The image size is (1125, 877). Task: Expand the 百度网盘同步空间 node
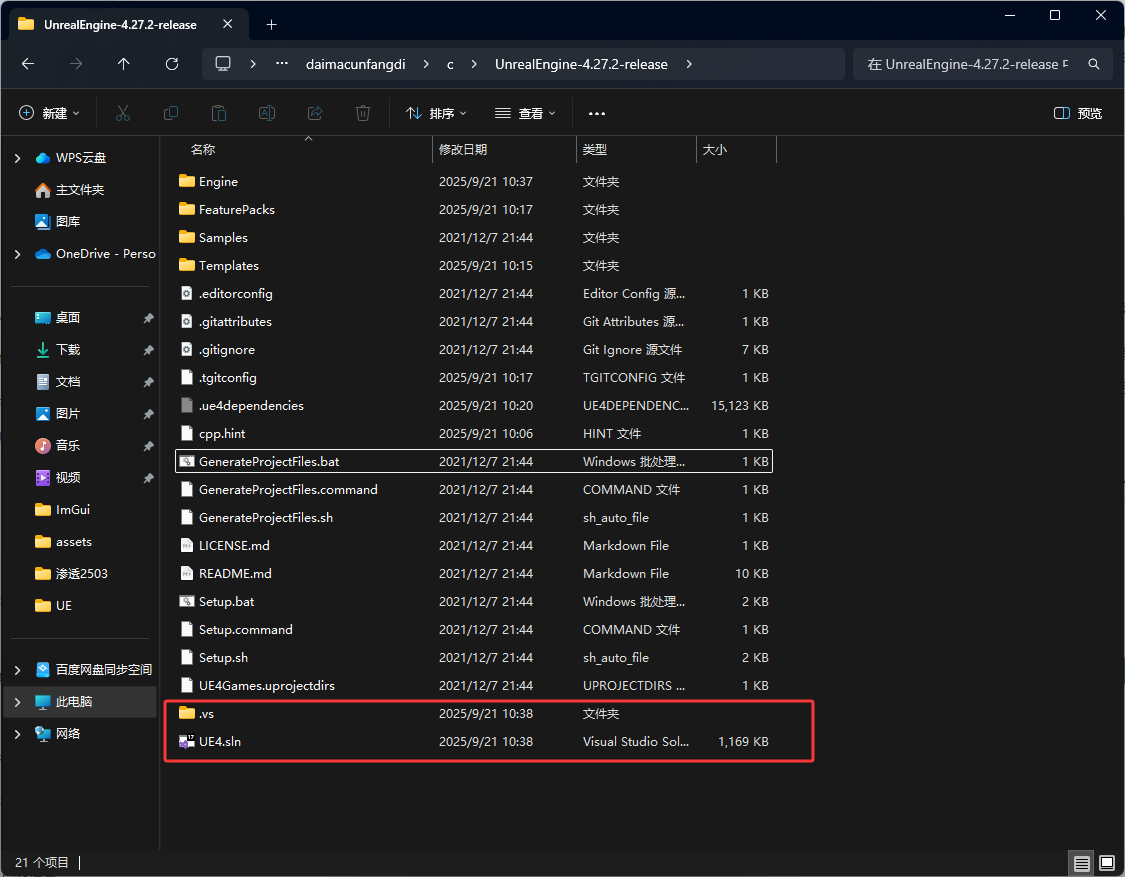point(17,670)
